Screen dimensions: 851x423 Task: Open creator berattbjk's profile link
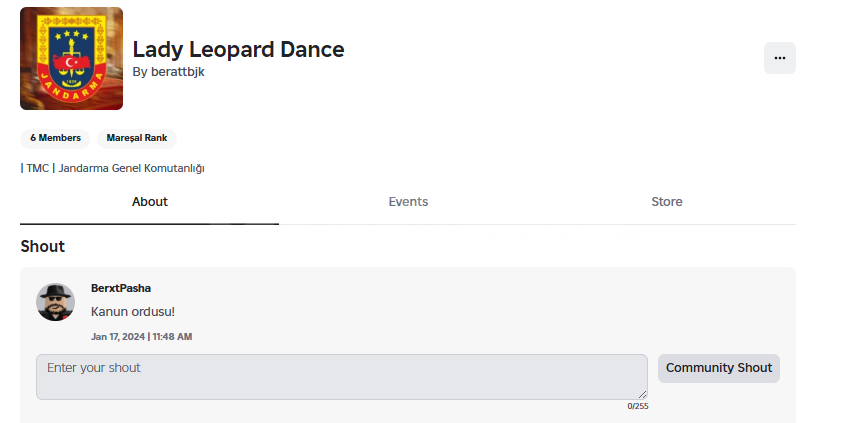click(x=177, y=72)
